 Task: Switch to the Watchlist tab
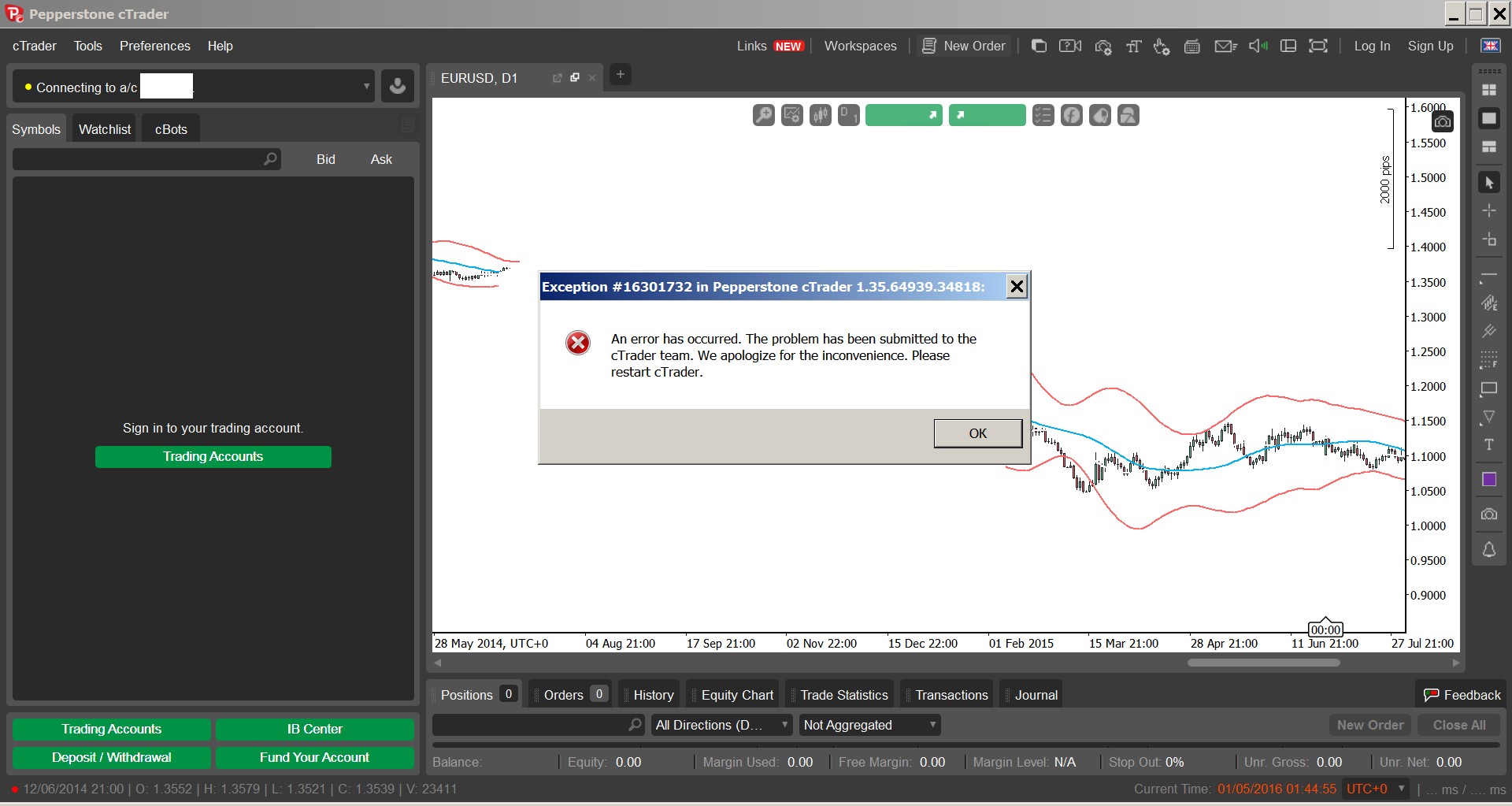(105, 129)
